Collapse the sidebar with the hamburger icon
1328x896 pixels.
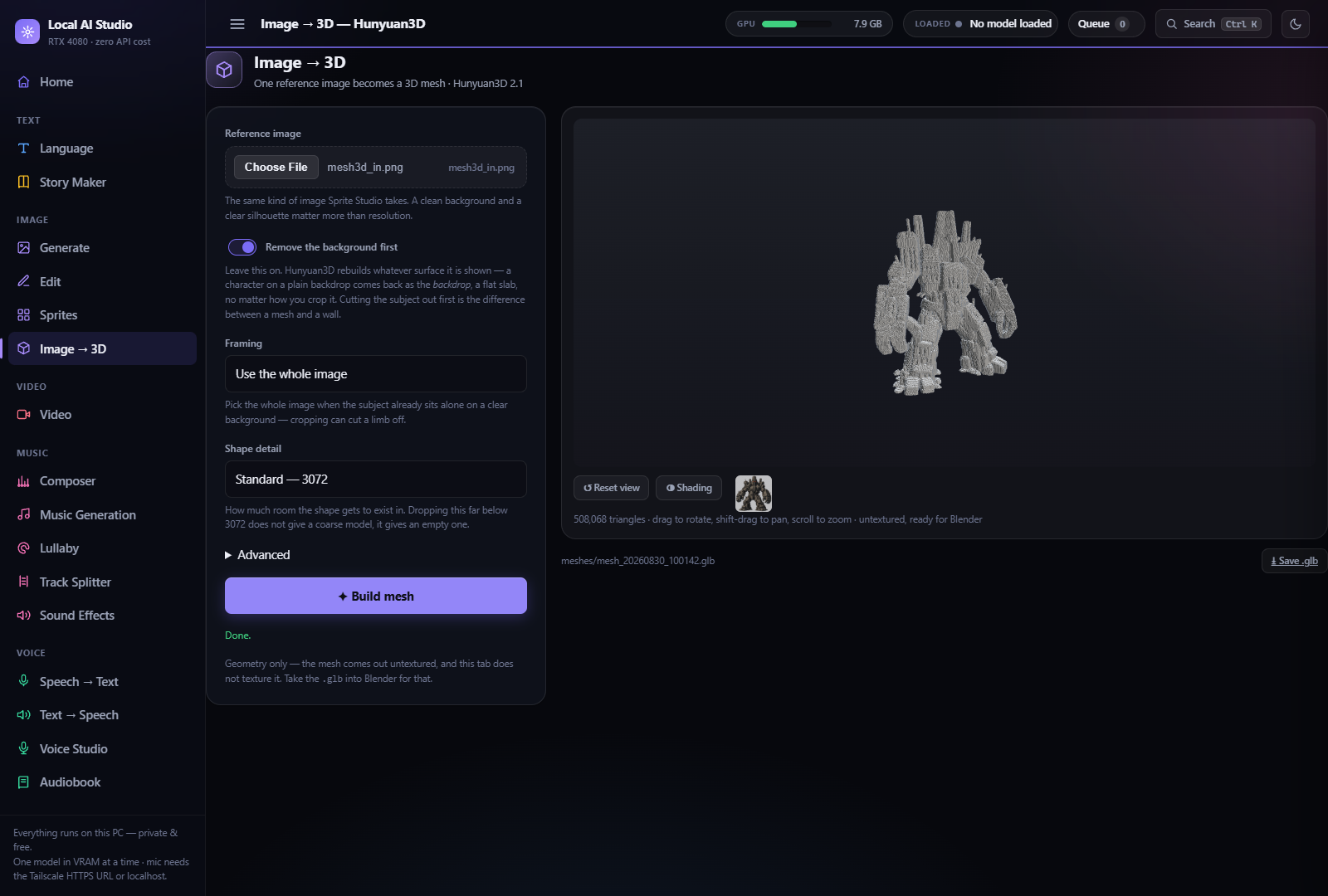pos(237,24)
